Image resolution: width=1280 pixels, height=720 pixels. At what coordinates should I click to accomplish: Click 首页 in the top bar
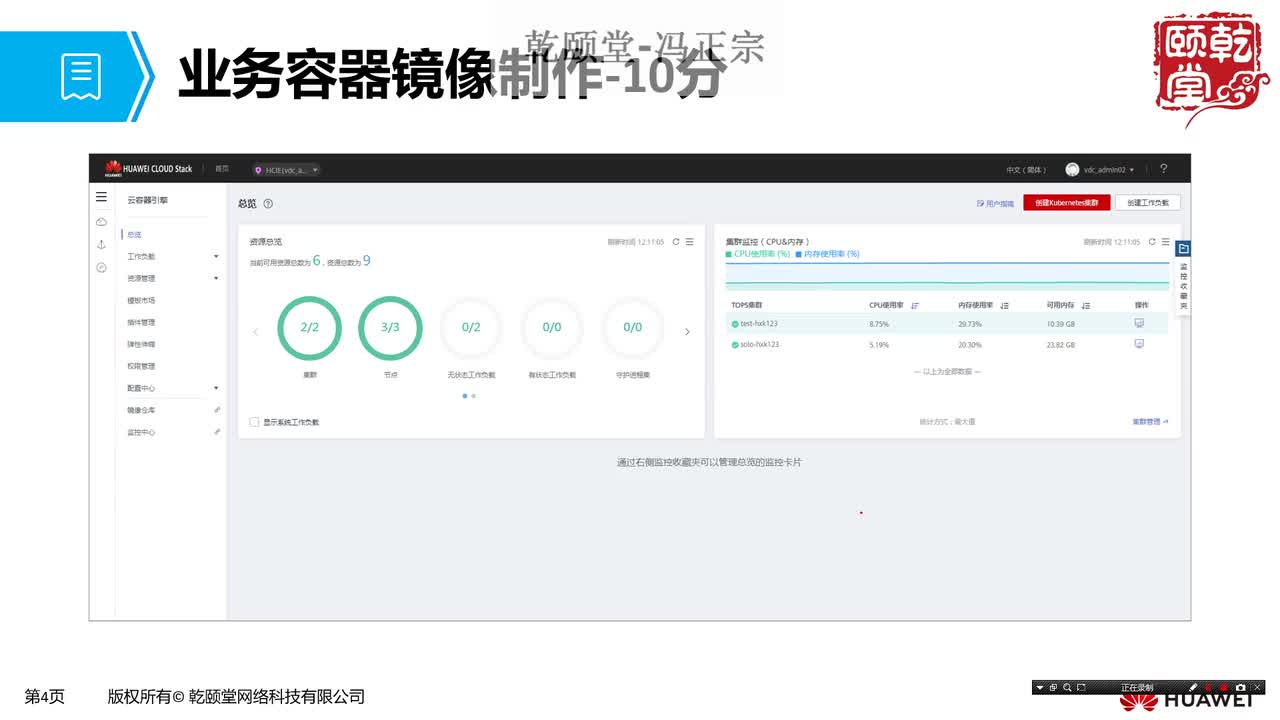pyautogui.click(x=222, y=169)
